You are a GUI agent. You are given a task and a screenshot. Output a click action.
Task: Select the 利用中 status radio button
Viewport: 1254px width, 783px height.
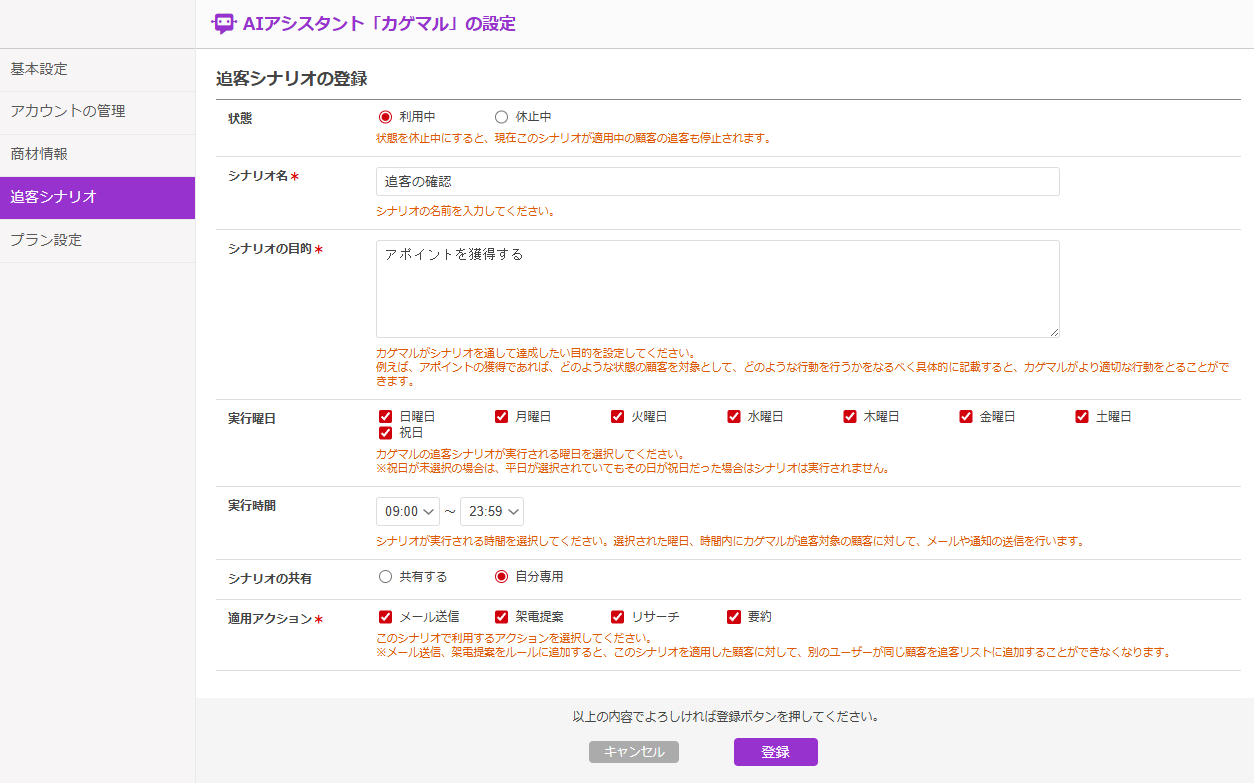pos(385,117)
